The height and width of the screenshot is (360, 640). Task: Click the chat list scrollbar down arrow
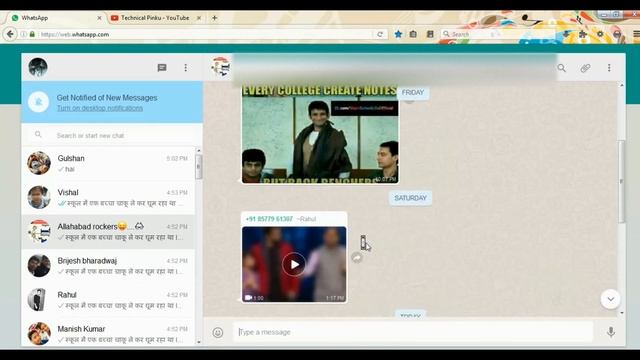click(x=199, y=342)
